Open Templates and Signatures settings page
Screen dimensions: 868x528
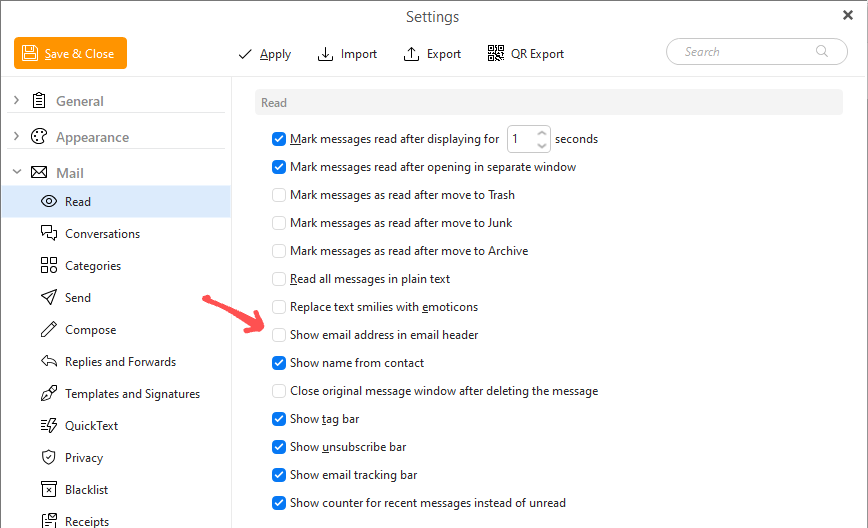116,394
